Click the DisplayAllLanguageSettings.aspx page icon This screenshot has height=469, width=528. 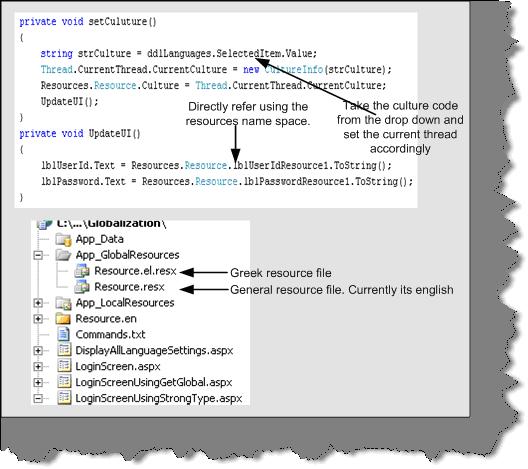click(64, 350)
